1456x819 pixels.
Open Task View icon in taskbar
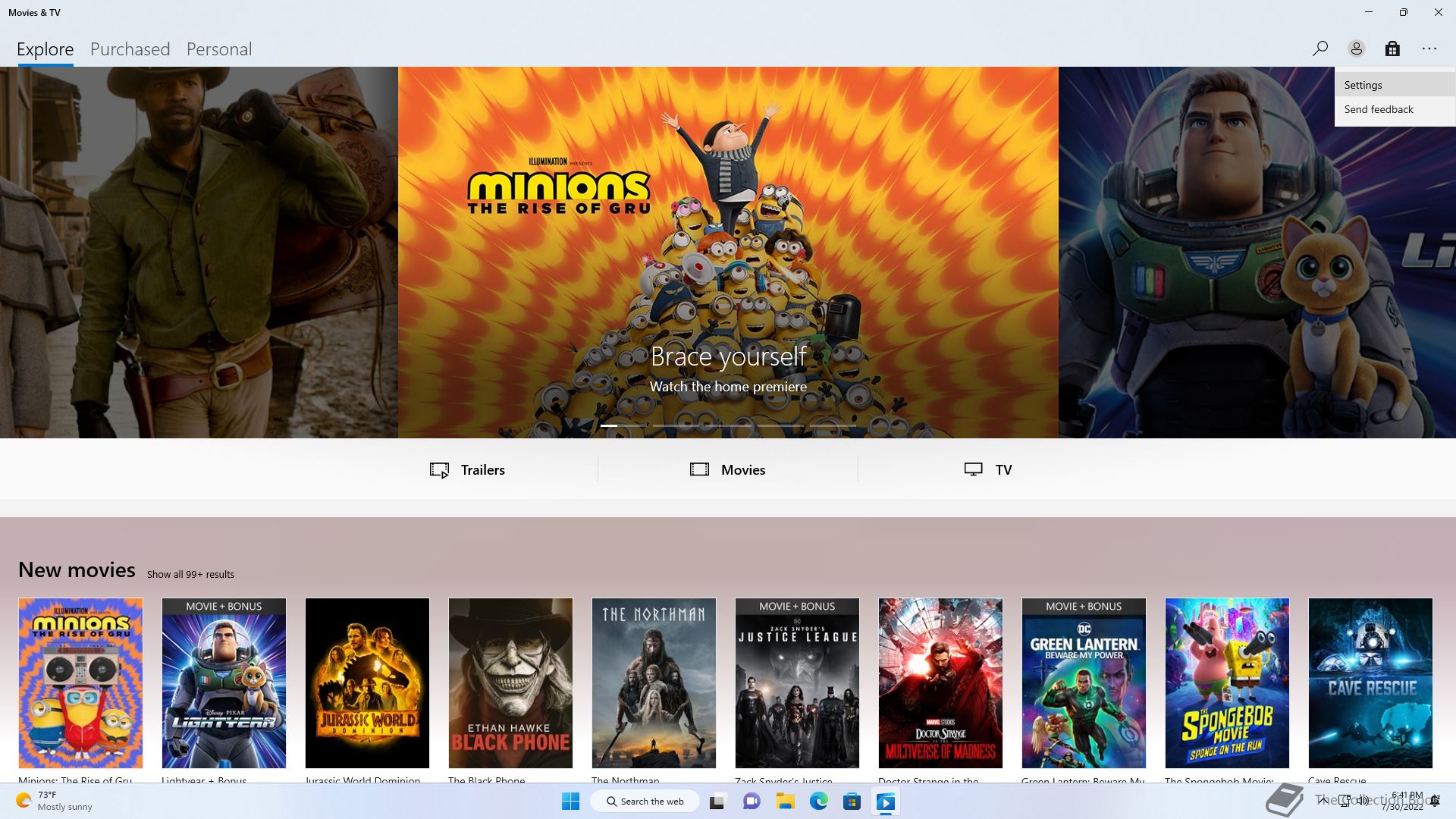pos(717,801)
